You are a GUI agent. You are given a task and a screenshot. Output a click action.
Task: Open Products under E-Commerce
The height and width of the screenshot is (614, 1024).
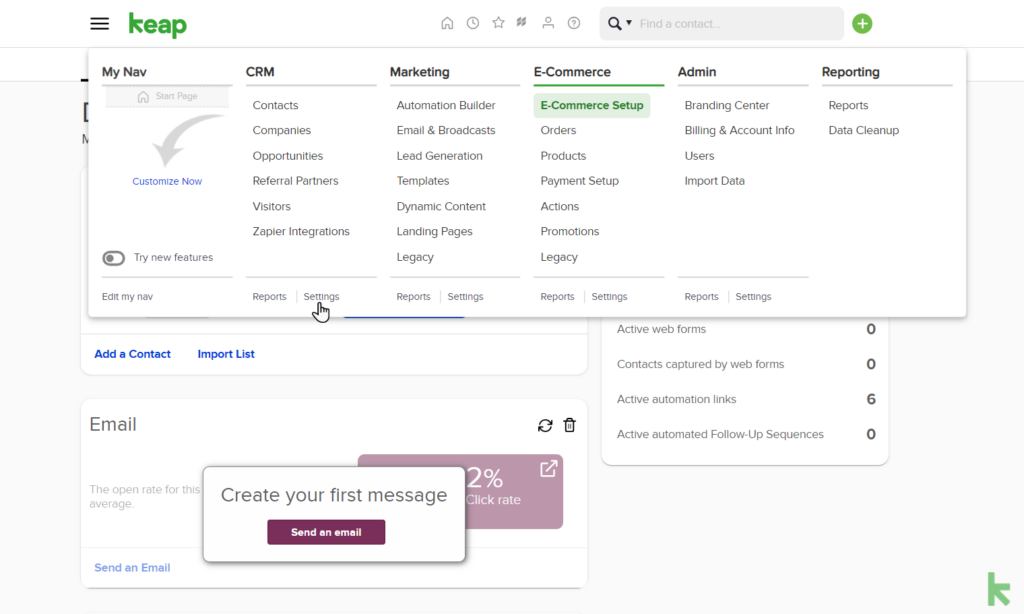pos(563,155)
